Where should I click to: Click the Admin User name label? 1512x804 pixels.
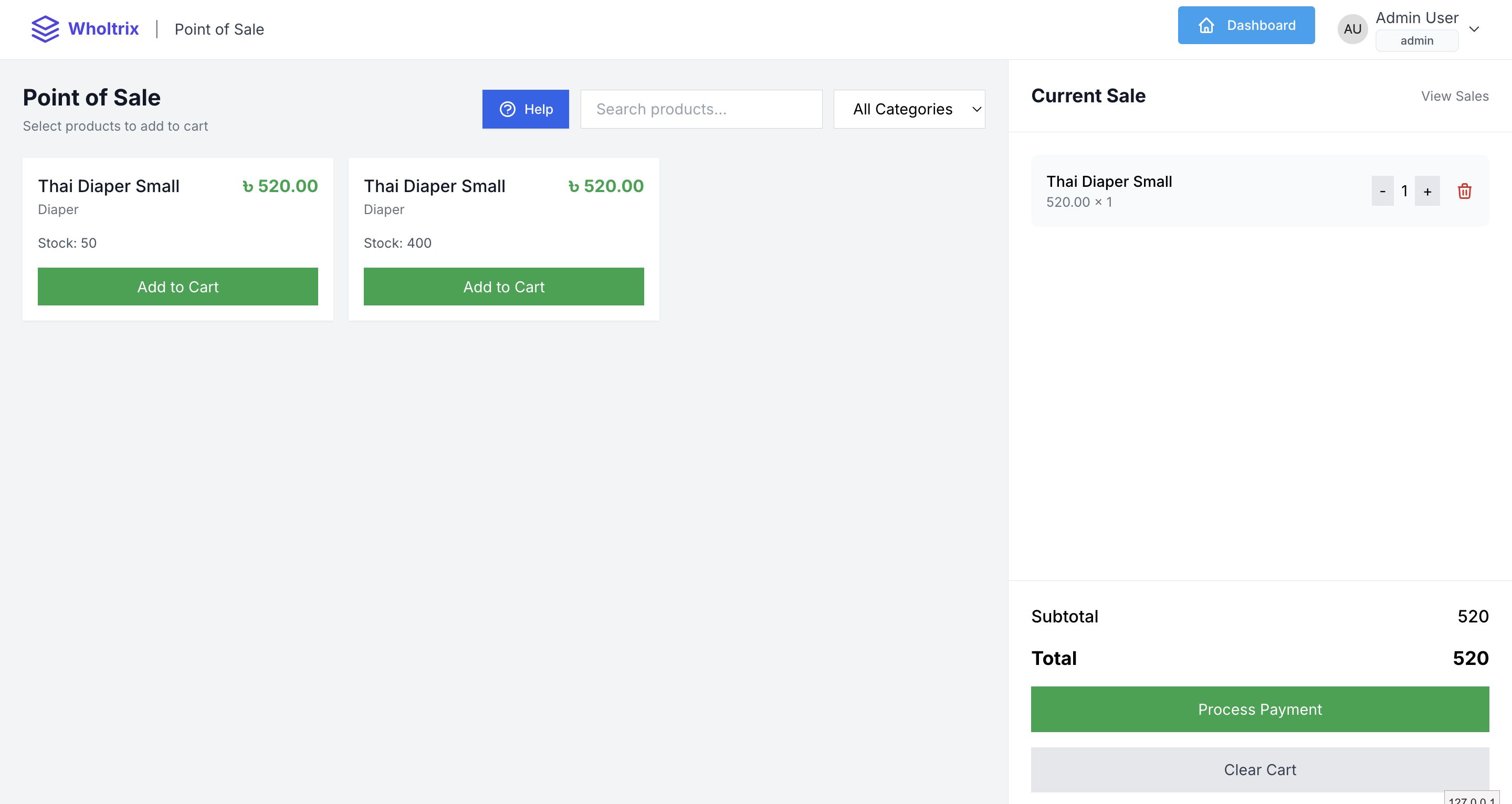pyautogui.click(x=1416, y=18)
